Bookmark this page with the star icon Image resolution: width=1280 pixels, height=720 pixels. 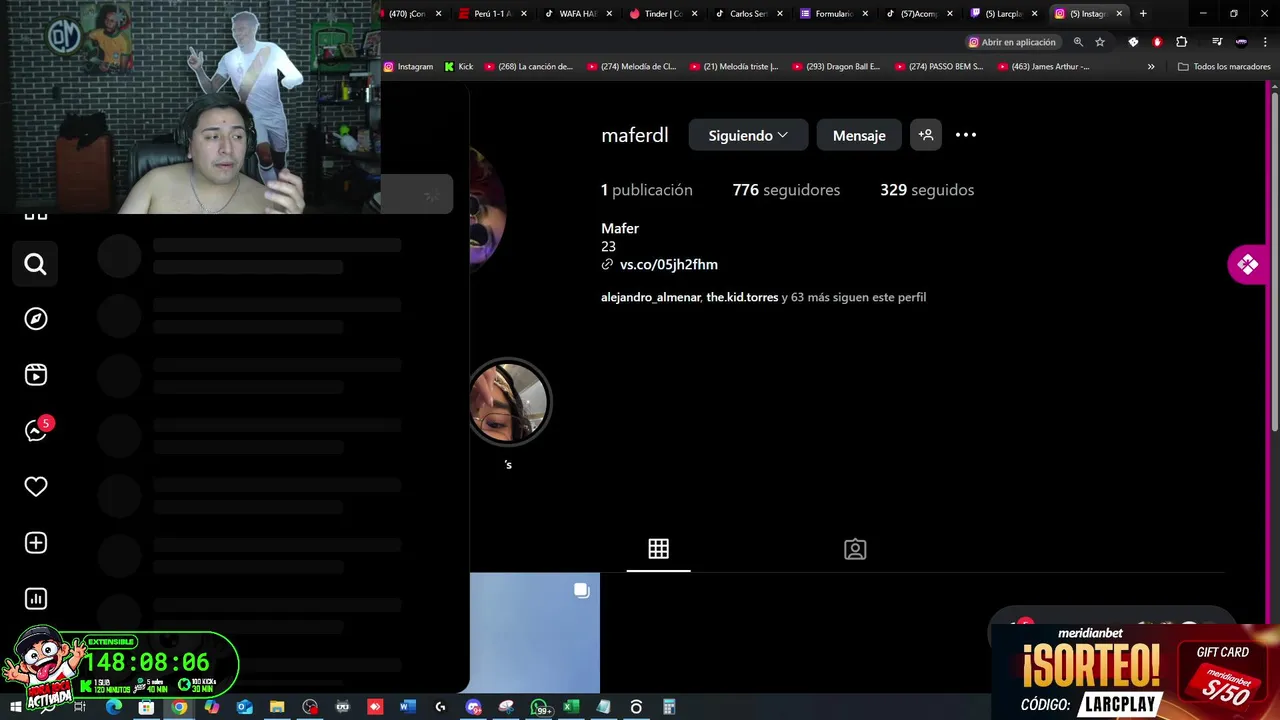pyautogui.click(x=1100, y=42)
